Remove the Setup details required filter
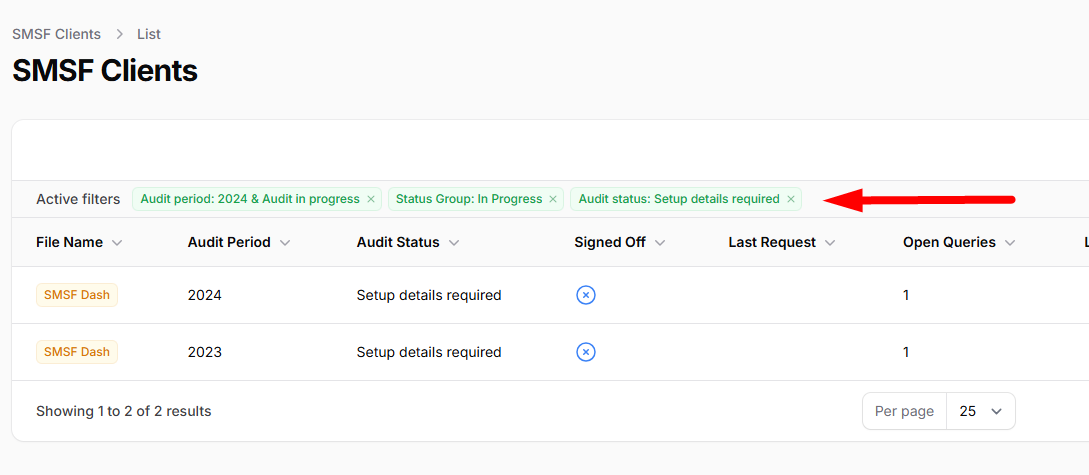Screen dimensions: 1089x475 pyautogui.click(x=790, y=199)
